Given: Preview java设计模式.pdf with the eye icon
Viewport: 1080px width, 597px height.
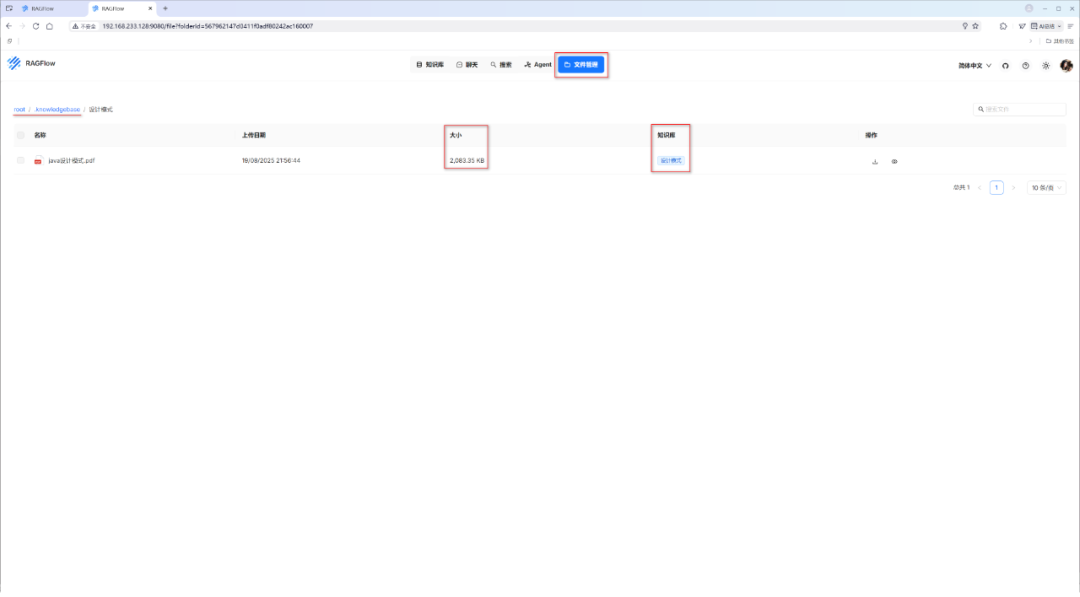Looking at the screenshot, I should click(894, 162).
